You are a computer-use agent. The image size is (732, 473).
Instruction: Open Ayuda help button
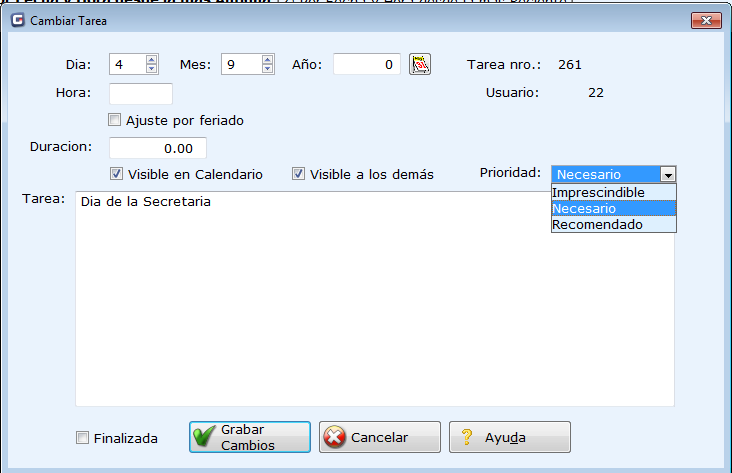509,437
